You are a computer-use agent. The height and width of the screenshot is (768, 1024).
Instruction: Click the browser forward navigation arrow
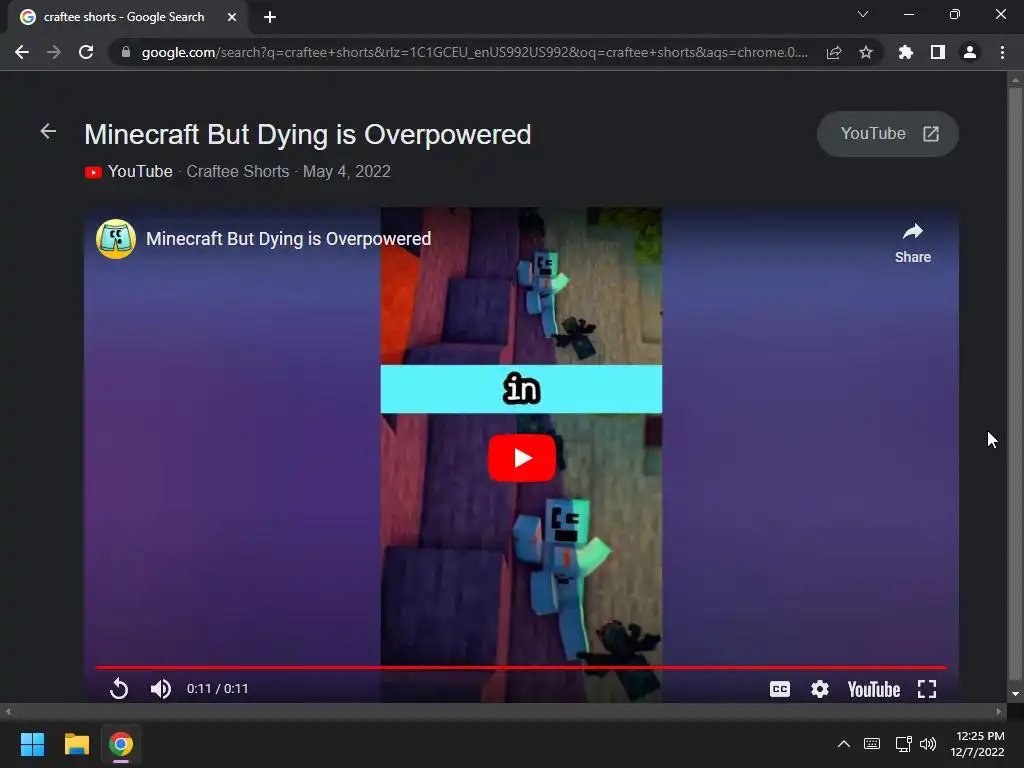point(54,52)
